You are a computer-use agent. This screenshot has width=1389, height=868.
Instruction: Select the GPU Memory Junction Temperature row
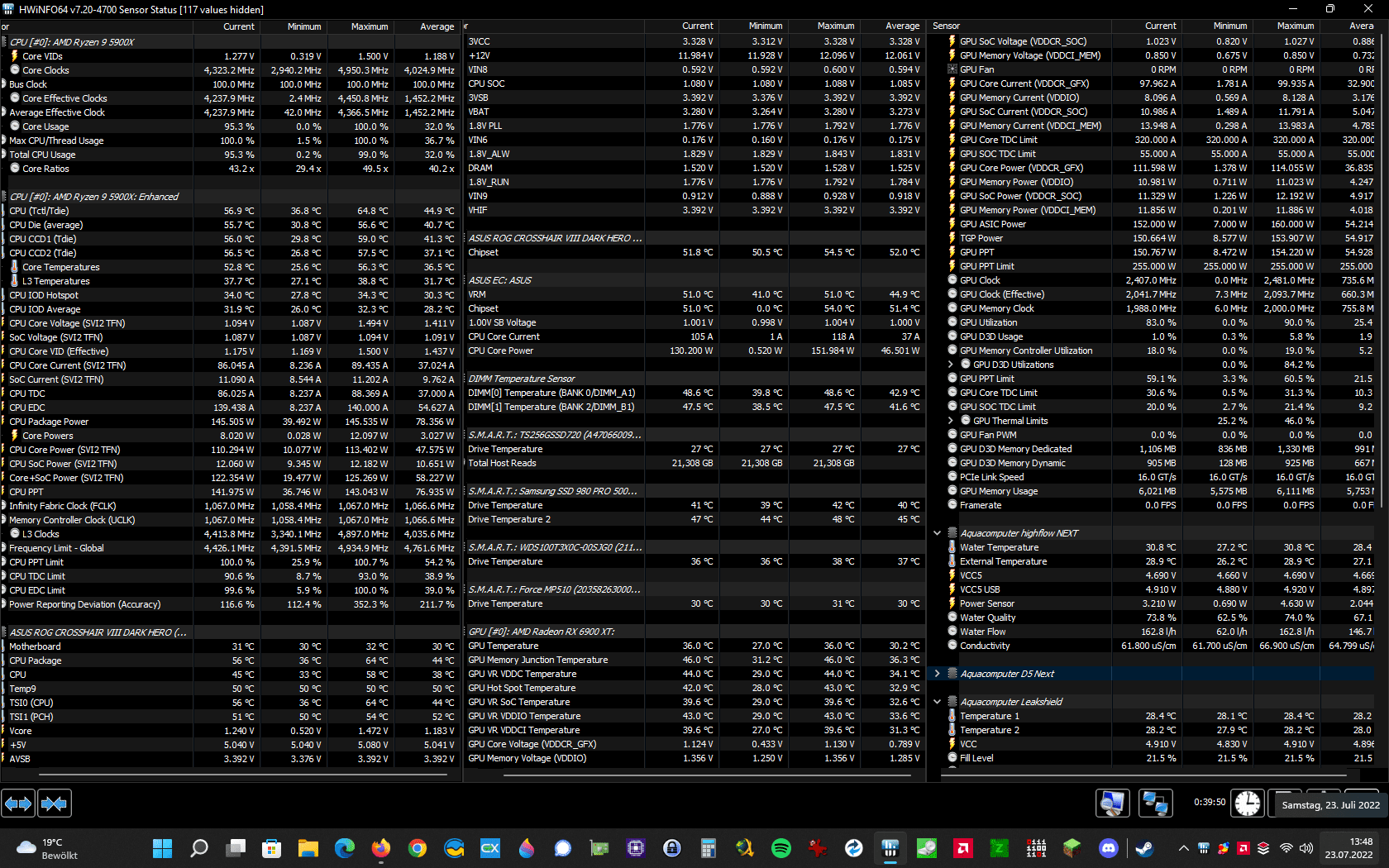pos(694,660)
